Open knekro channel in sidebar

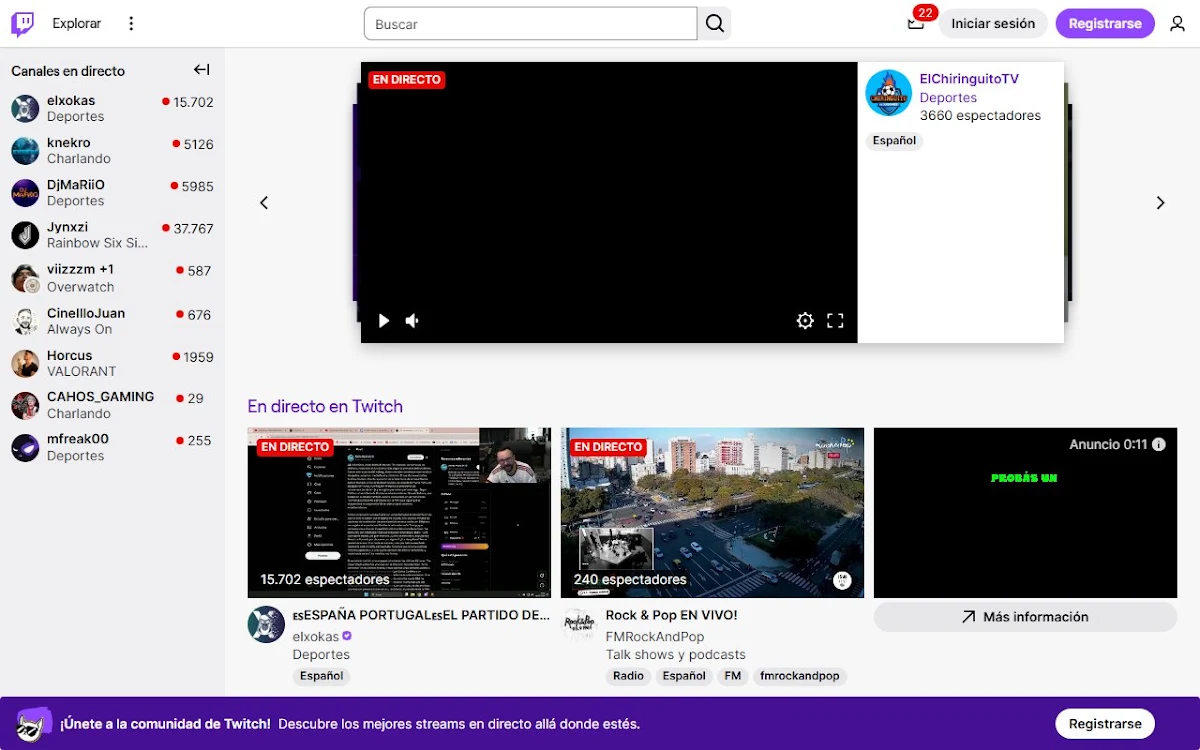112,151
